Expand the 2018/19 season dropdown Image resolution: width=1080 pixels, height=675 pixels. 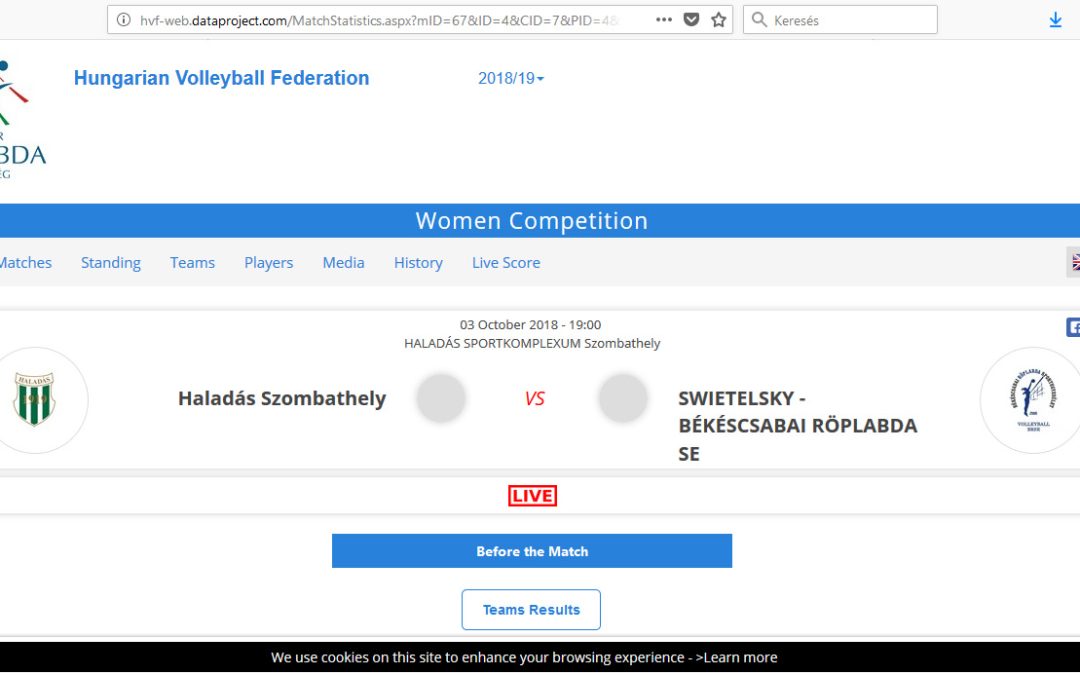(x=511, y=78)
